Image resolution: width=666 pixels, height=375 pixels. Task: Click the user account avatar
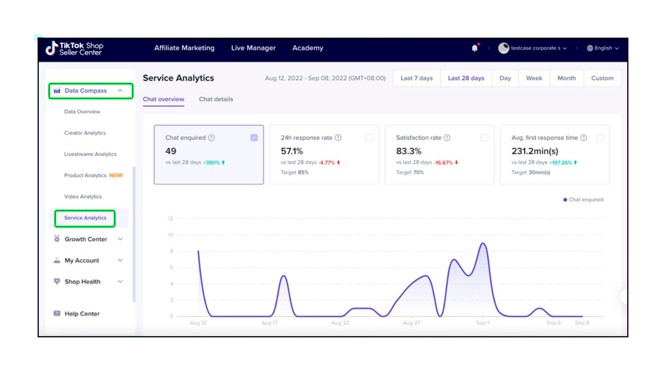pyautogui.click(x=503, y=48)
